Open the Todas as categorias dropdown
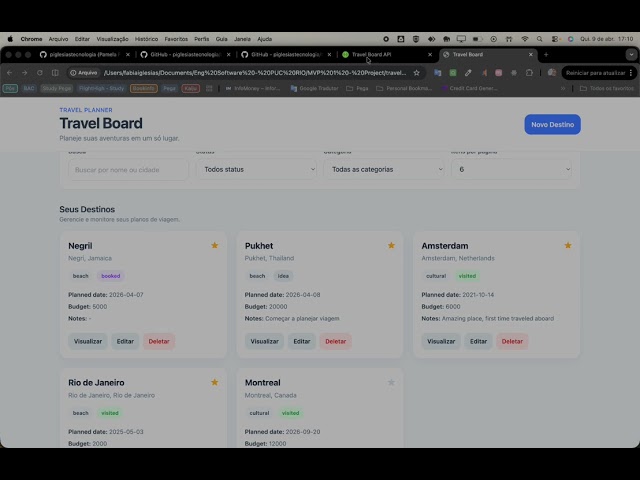 point(384,169)
